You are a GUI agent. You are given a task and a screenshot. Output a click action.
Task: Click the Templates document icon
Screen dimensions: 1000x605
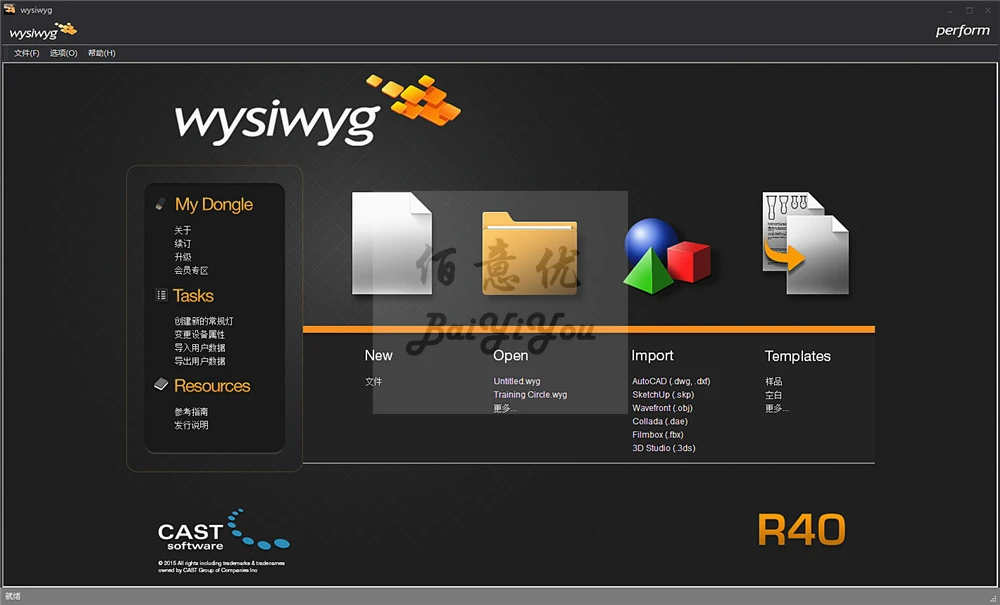tap(805, 244)
